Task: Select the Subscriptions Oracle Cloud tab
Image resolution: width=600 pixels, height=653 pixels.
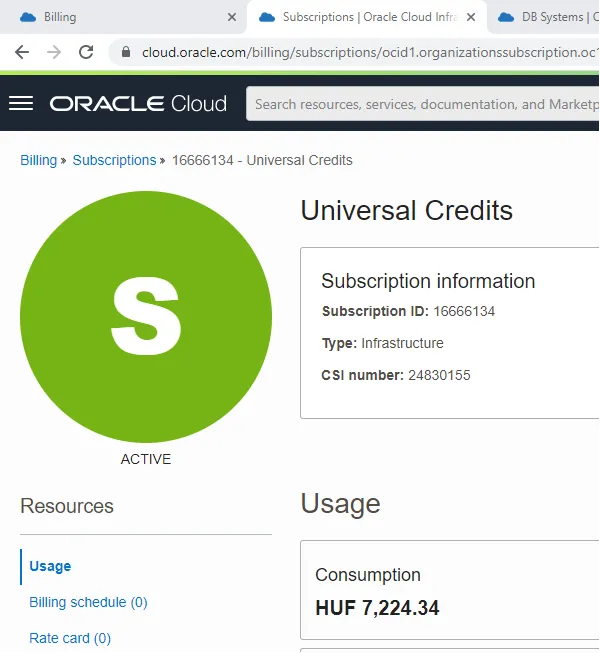Action: [x=367, y=17]
